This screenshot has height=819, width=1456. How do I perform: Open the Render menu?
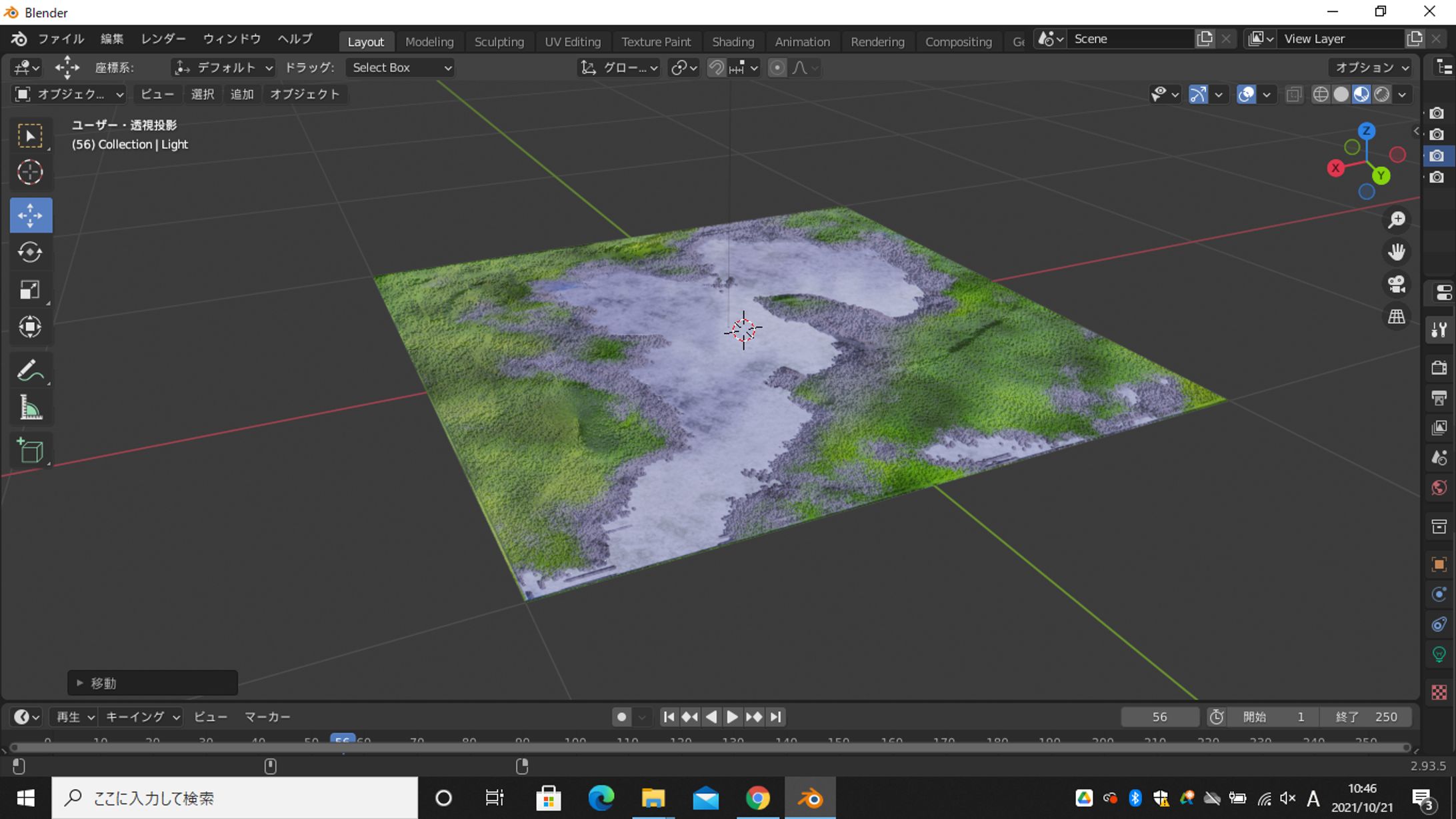(x=163, y=39)
